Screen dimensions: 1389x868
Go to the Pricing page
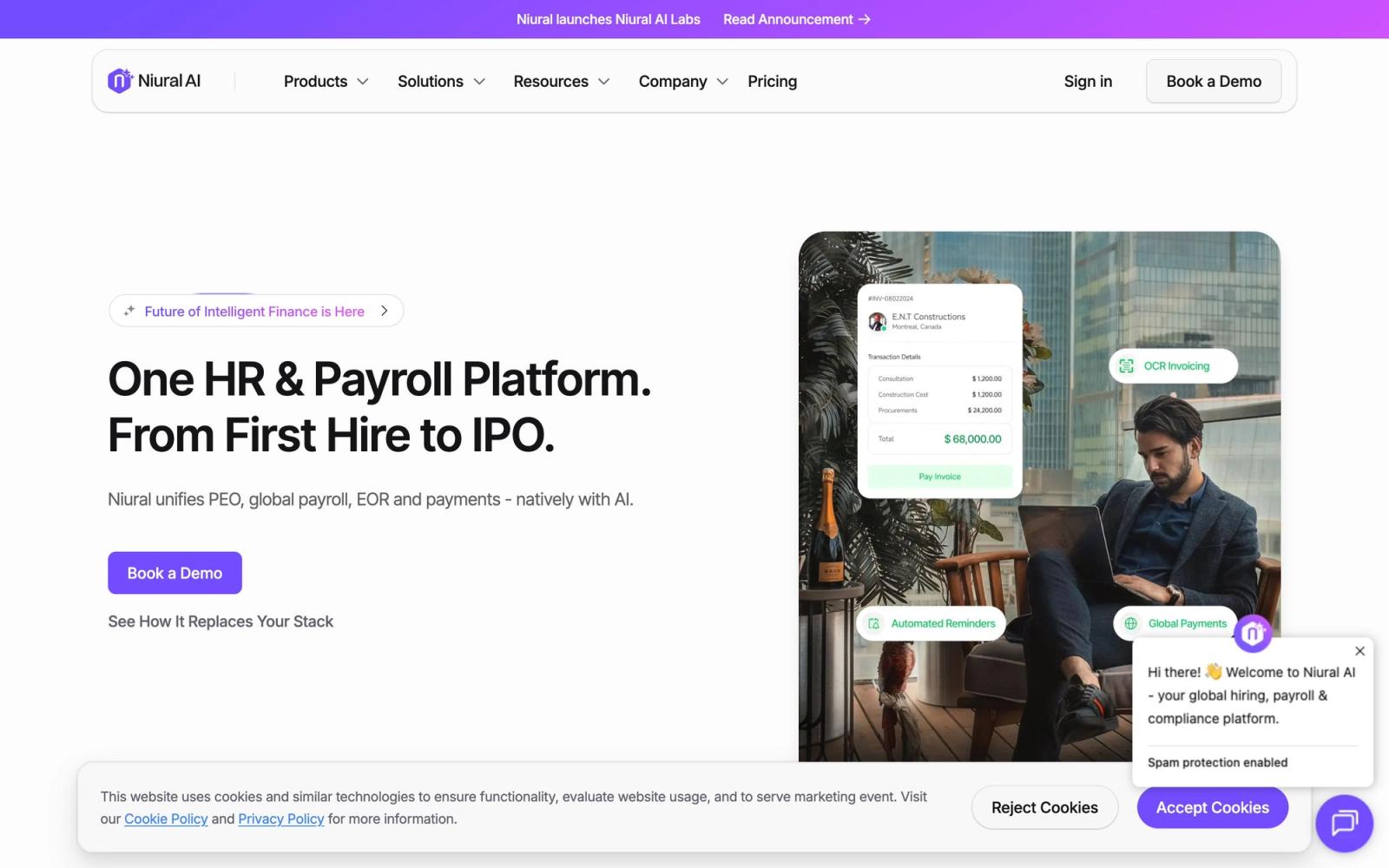(x=773, y=82)
